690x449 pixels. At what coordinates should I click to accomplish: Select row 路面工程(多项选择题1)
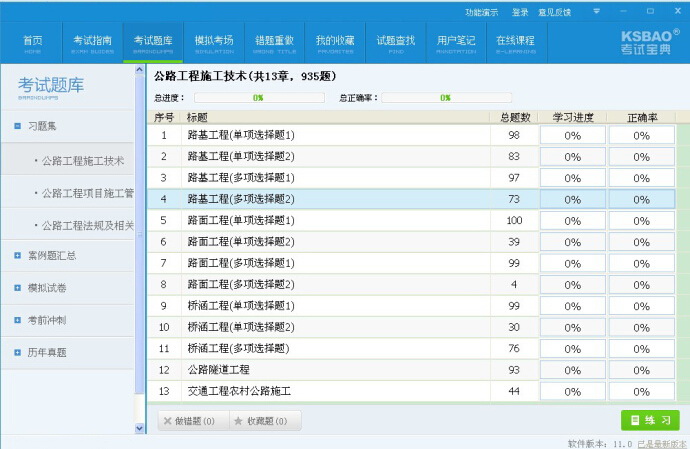(411, 263)
